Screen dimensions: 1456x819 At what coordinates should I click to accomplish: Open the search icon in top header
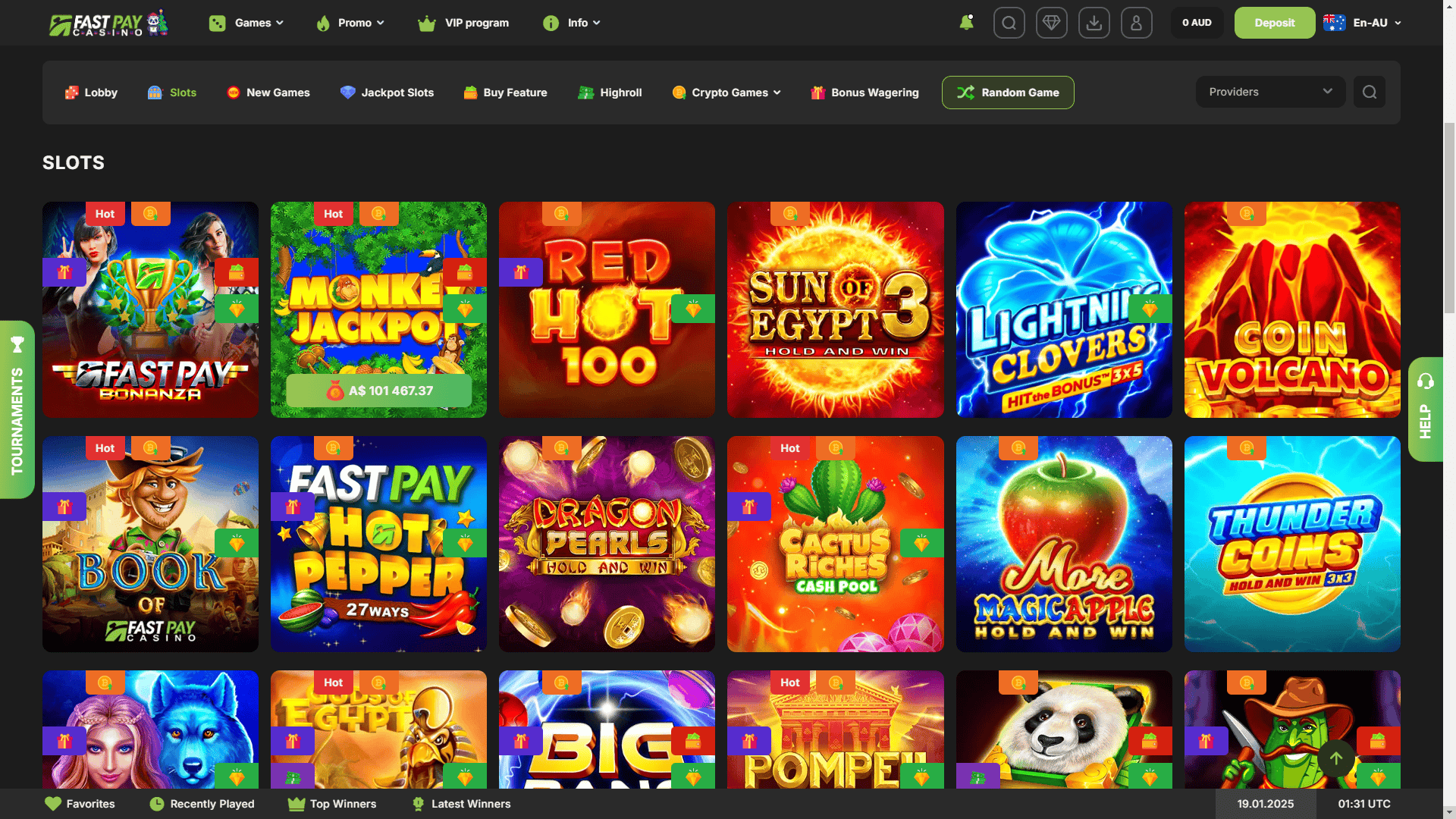(1009, 23)
